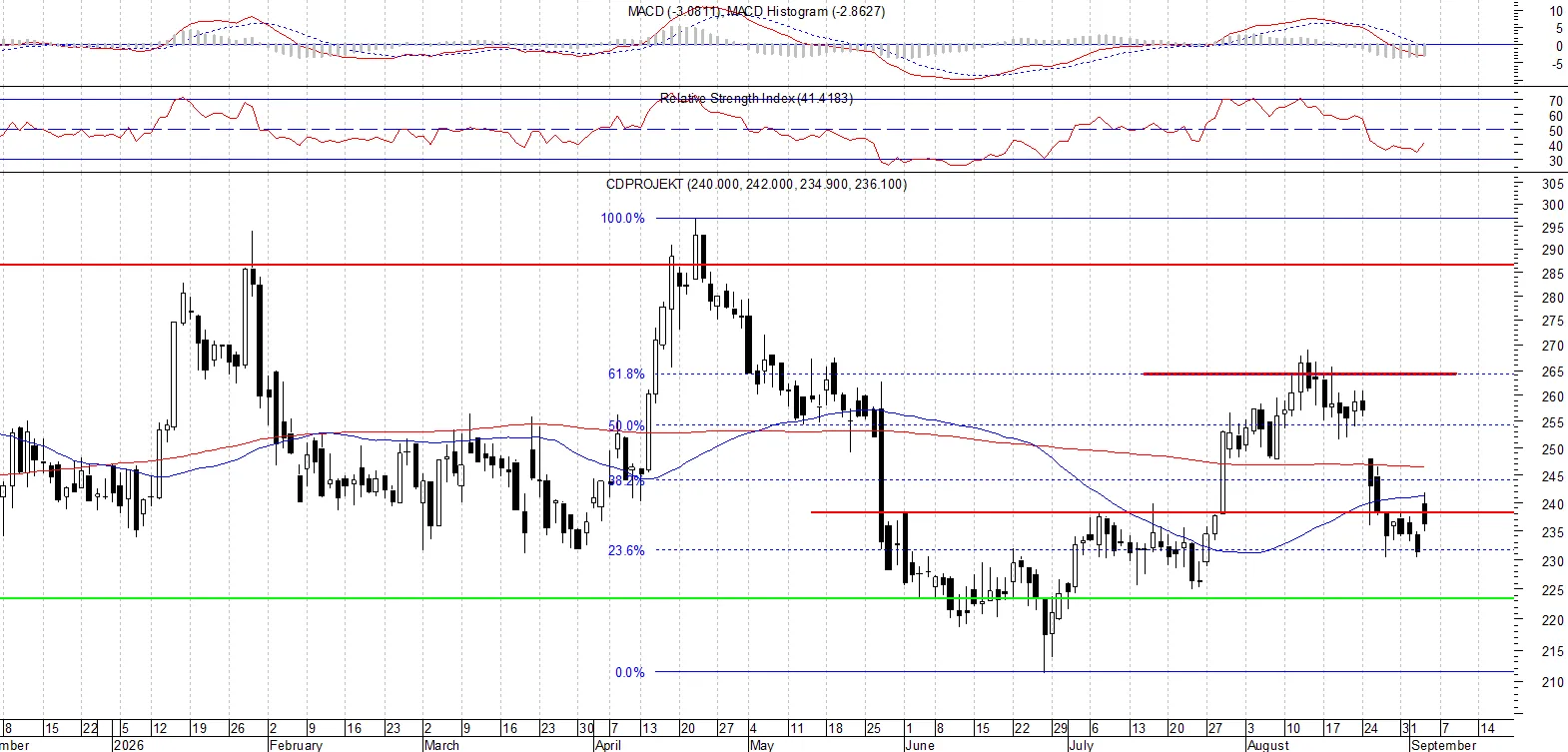Select the 23.6% Fibonacci level label

pos(626,550)
